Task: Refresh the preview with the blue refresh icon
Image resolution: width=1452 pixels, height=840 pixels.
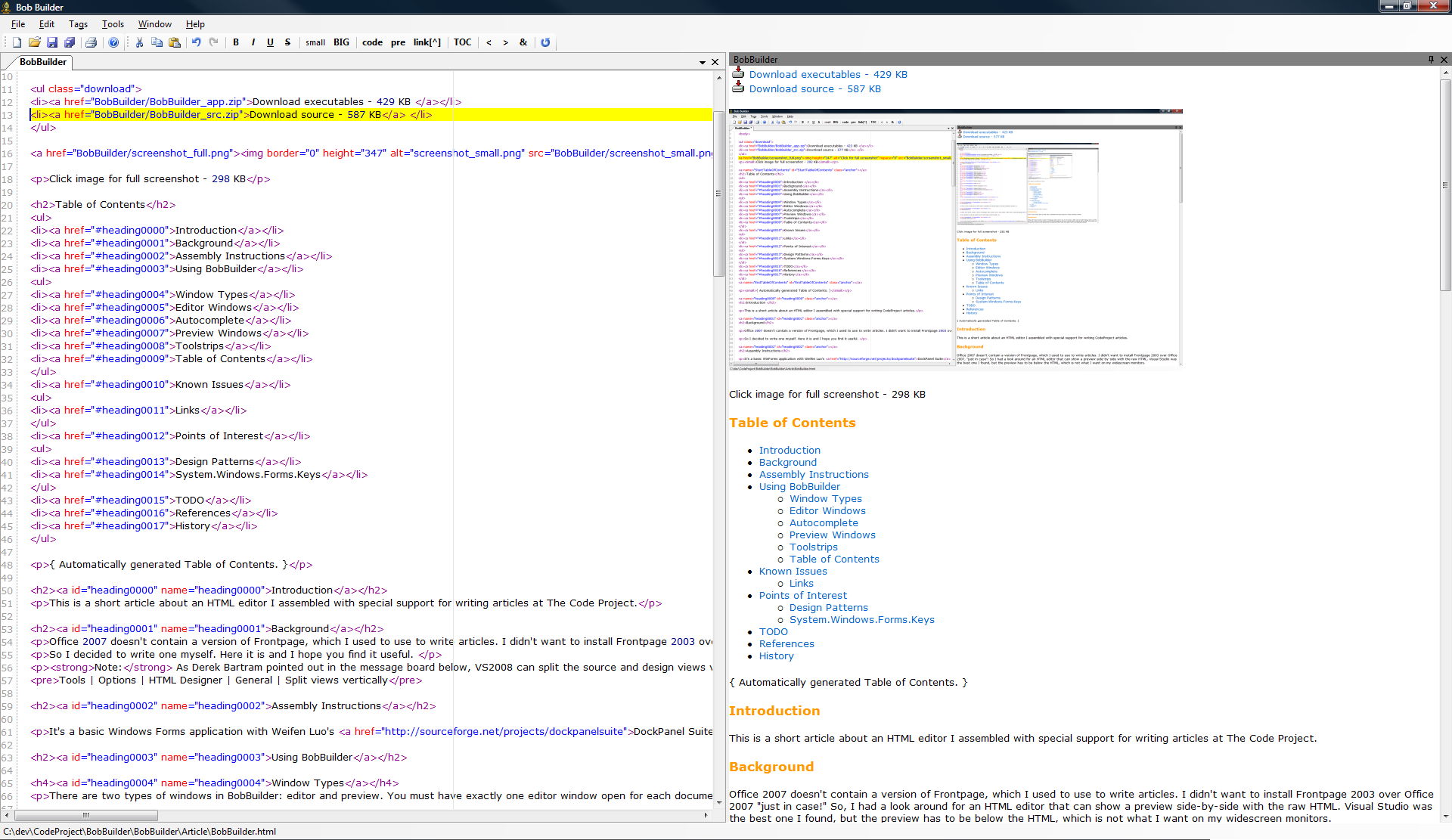Action: coord(545,42)
